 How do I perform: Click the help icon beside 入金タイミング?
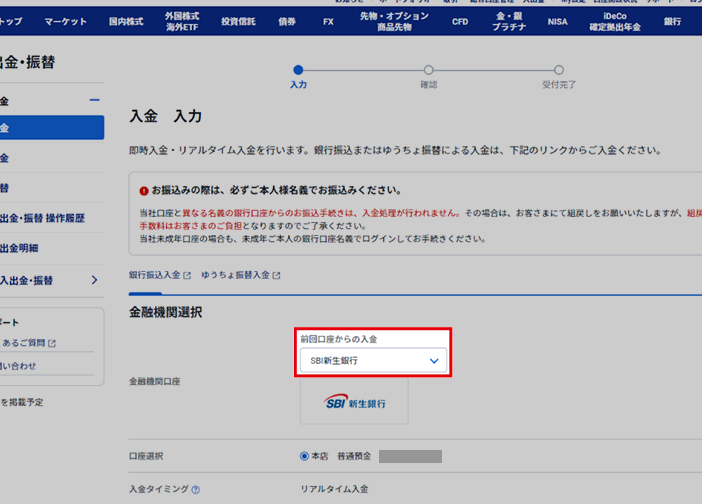pos(196,490)
